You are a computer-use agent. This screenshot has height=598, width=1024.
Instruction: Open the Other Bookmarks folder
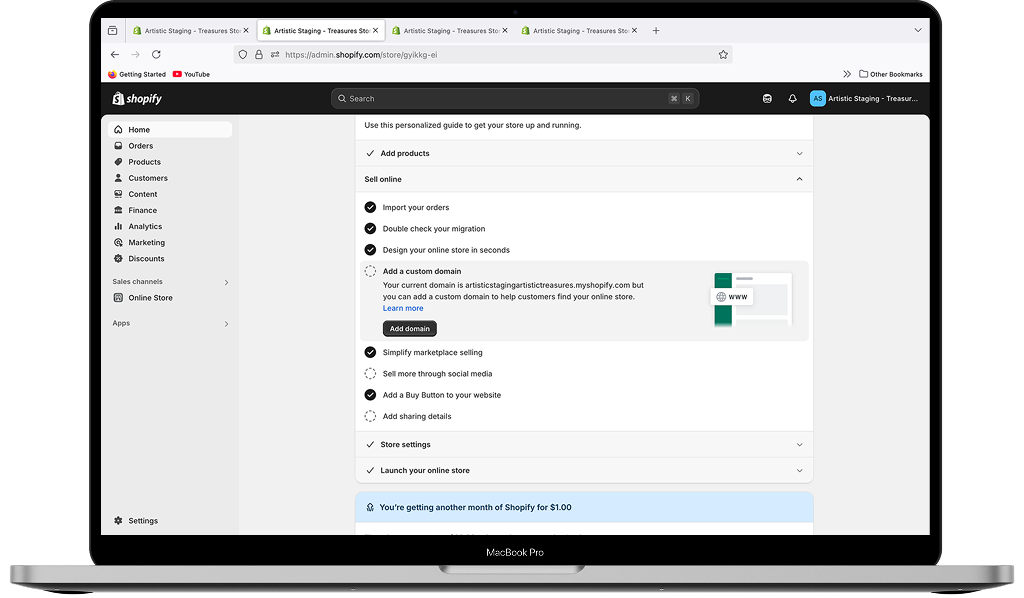pyautogui.click(x=891, y=74)
